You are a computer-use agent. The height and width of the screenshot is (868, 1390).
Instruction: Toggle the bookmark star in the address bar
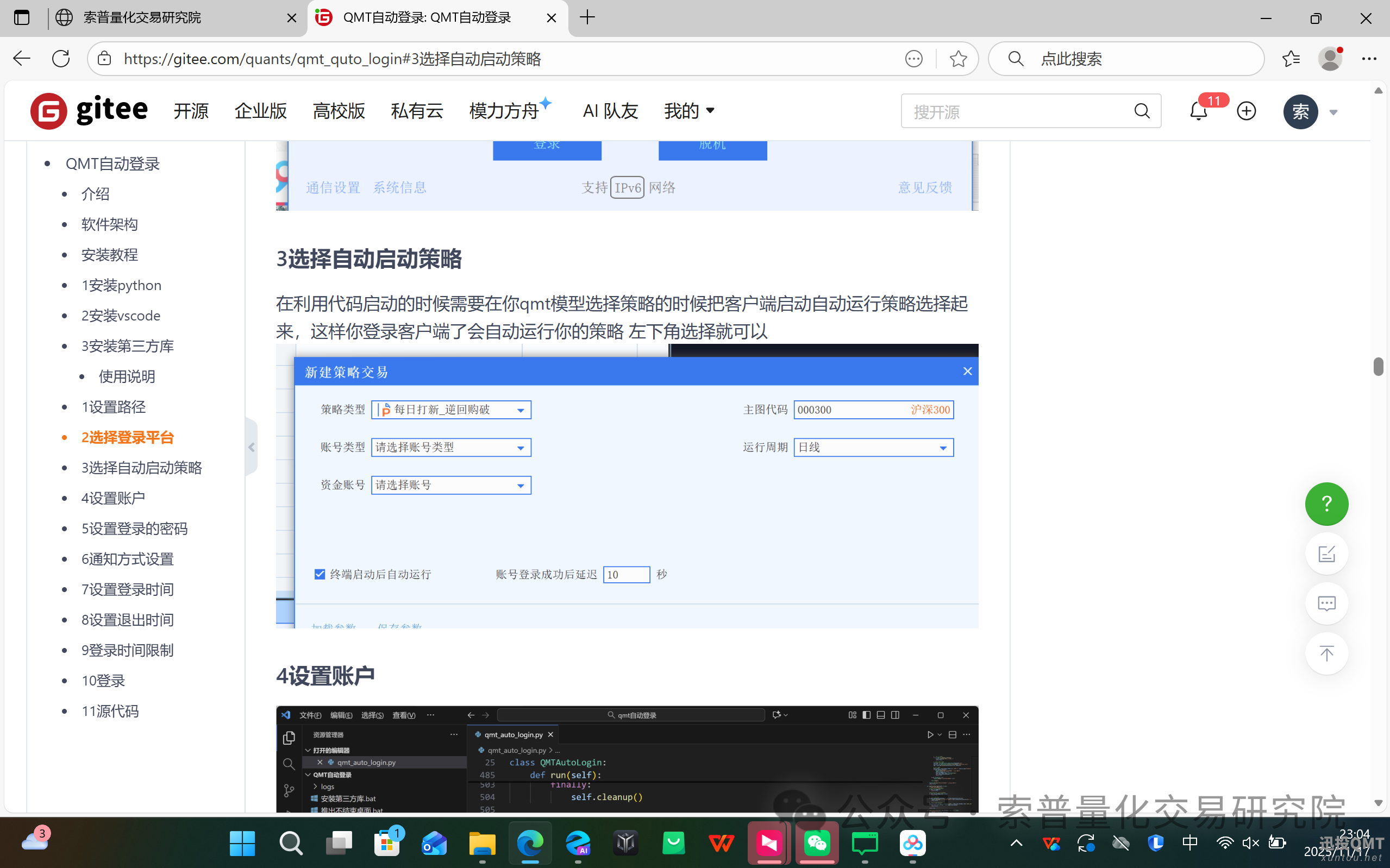click(957, 58)
